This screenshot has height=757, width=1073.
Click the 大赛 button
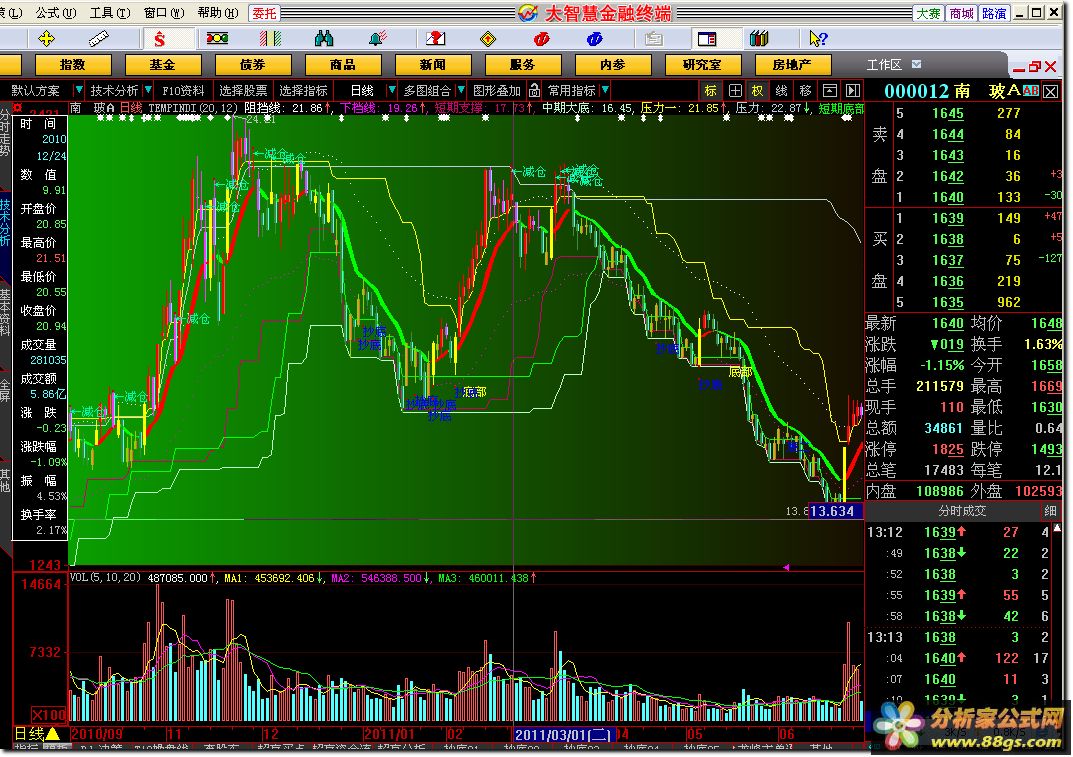tap(929, 13)
